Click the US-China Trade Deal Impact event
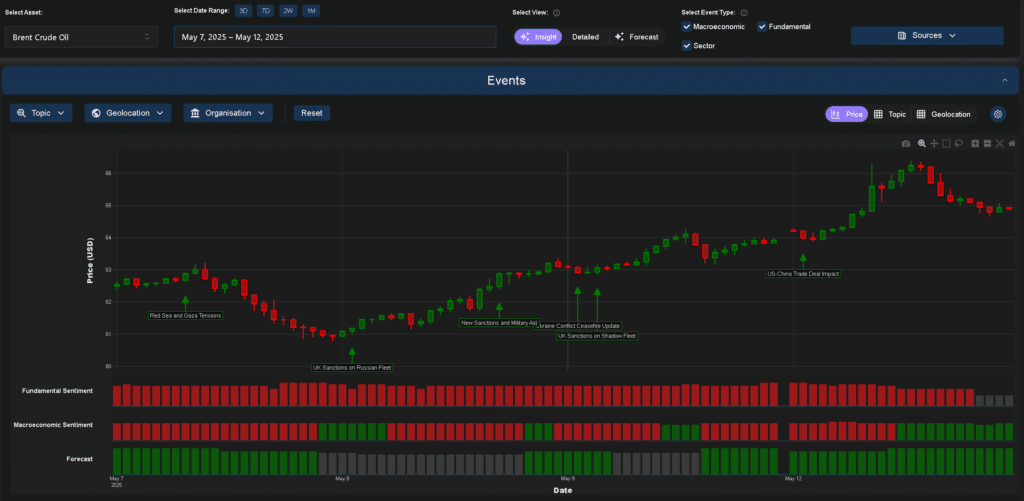The height and width of the screenshot is (501, 1024). coord(803,274)
